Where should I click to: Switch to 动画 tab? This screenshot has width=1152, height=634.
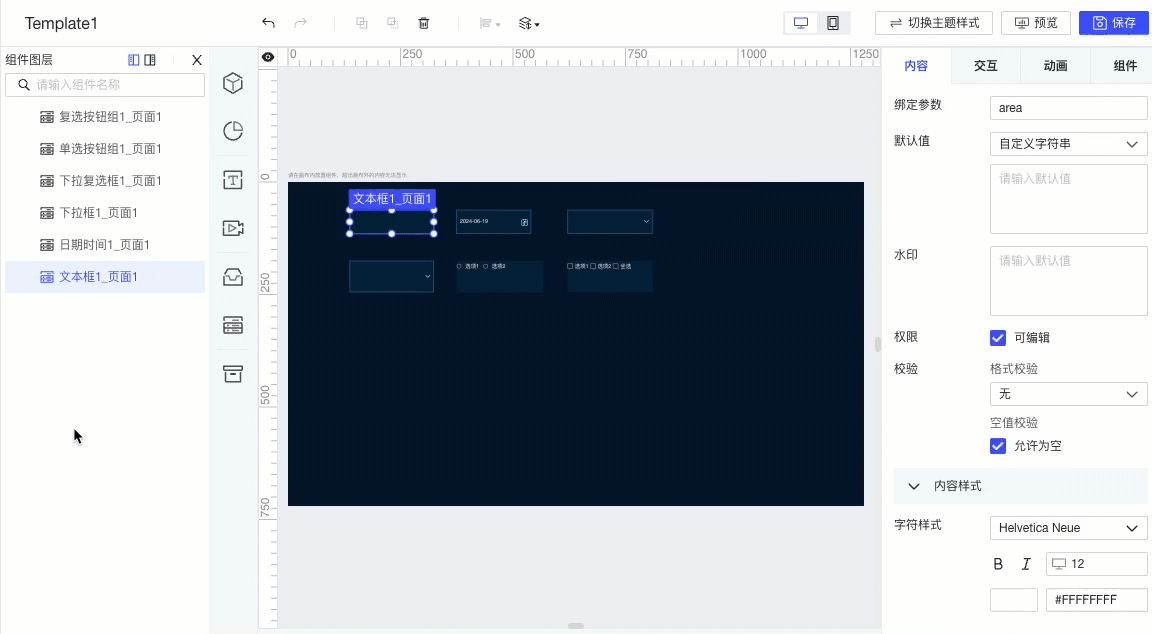tap(1055, 65)
